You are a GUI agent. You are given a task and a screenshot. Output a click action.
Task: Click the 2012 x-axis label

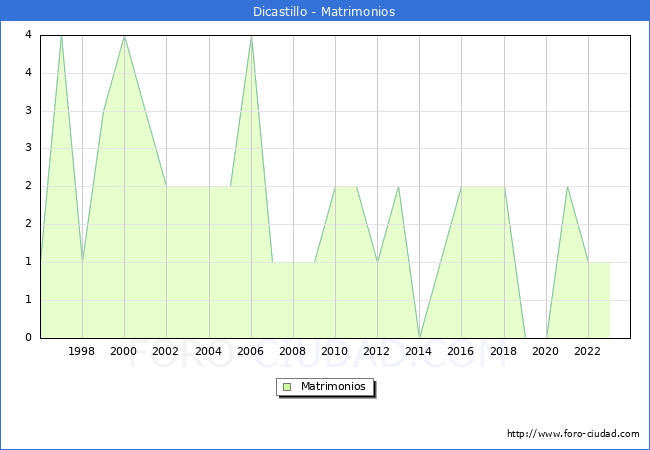coord(377,351)
